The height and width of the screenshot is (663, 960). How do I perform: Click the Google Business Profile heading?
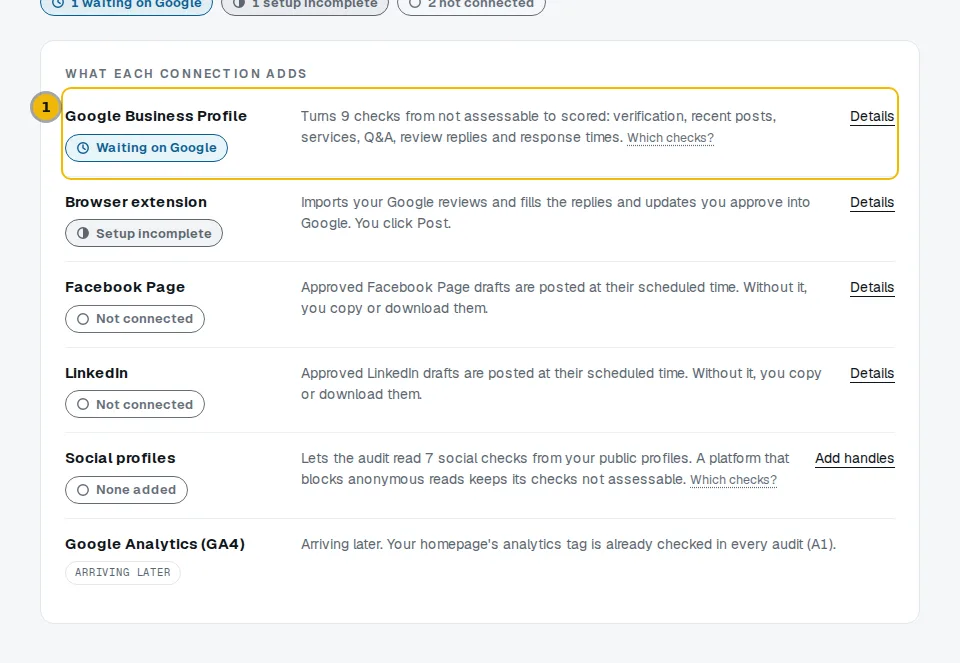[156, 116]
